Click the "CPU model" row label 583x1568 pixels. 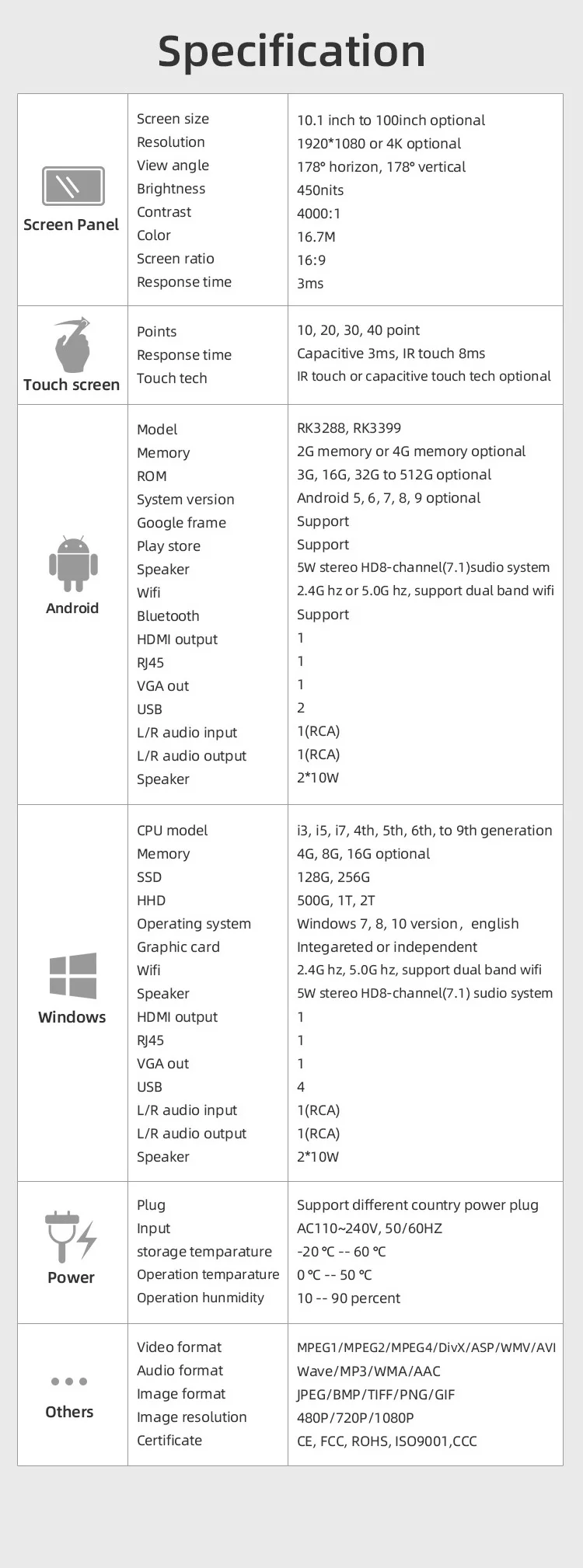coord(173,831)
